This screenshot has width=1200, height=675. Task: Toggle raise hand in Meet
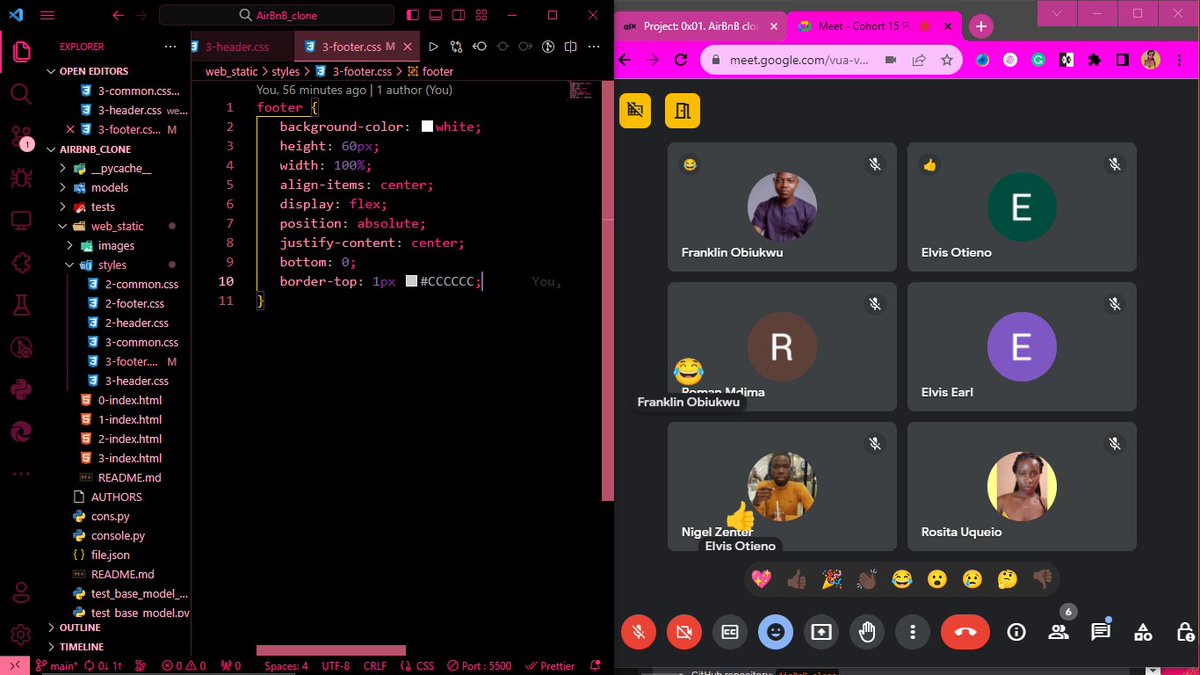[x=867, y=632]
